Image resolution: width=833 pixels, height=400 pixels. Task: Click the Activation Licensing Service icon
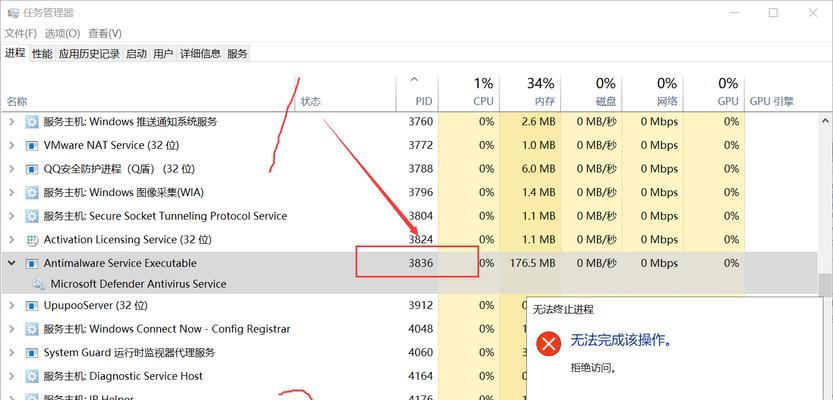[x=32, y=240]
